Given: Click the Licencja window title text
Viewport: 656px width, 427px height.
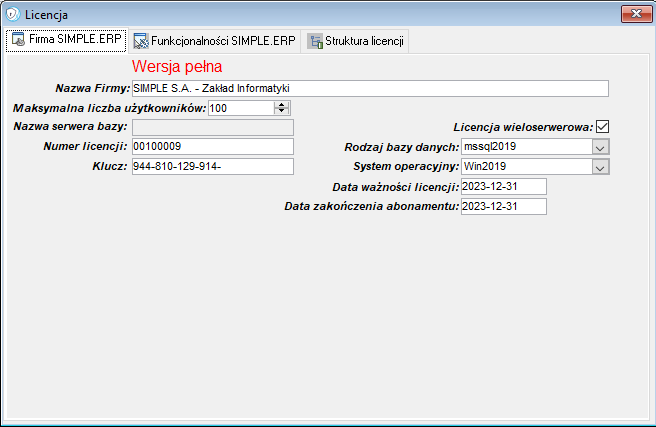Looking at the screenshot, I should coord(46,15).
